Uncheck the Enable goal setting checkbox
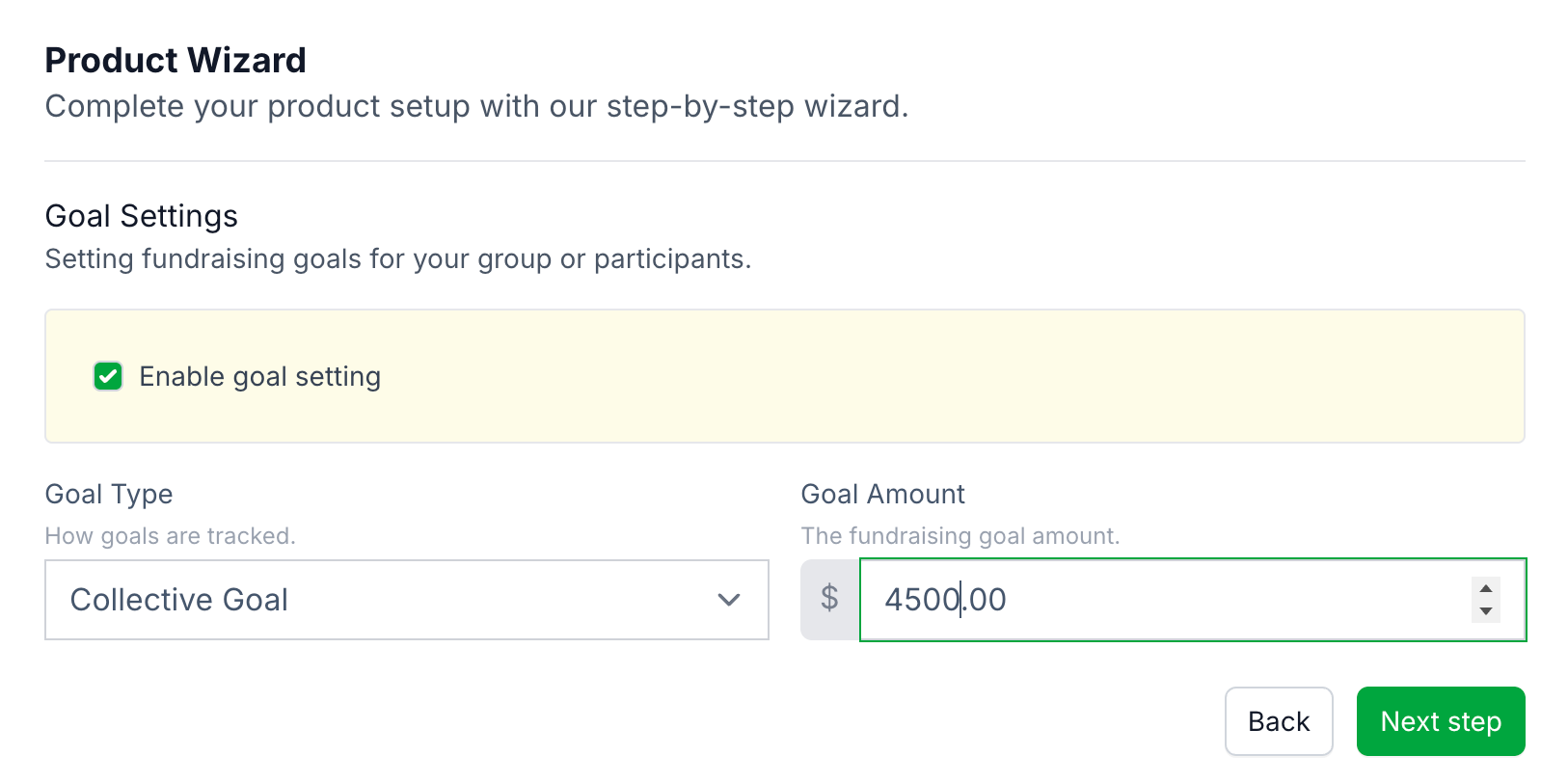The image size is (1568, 783). point(108,376)
